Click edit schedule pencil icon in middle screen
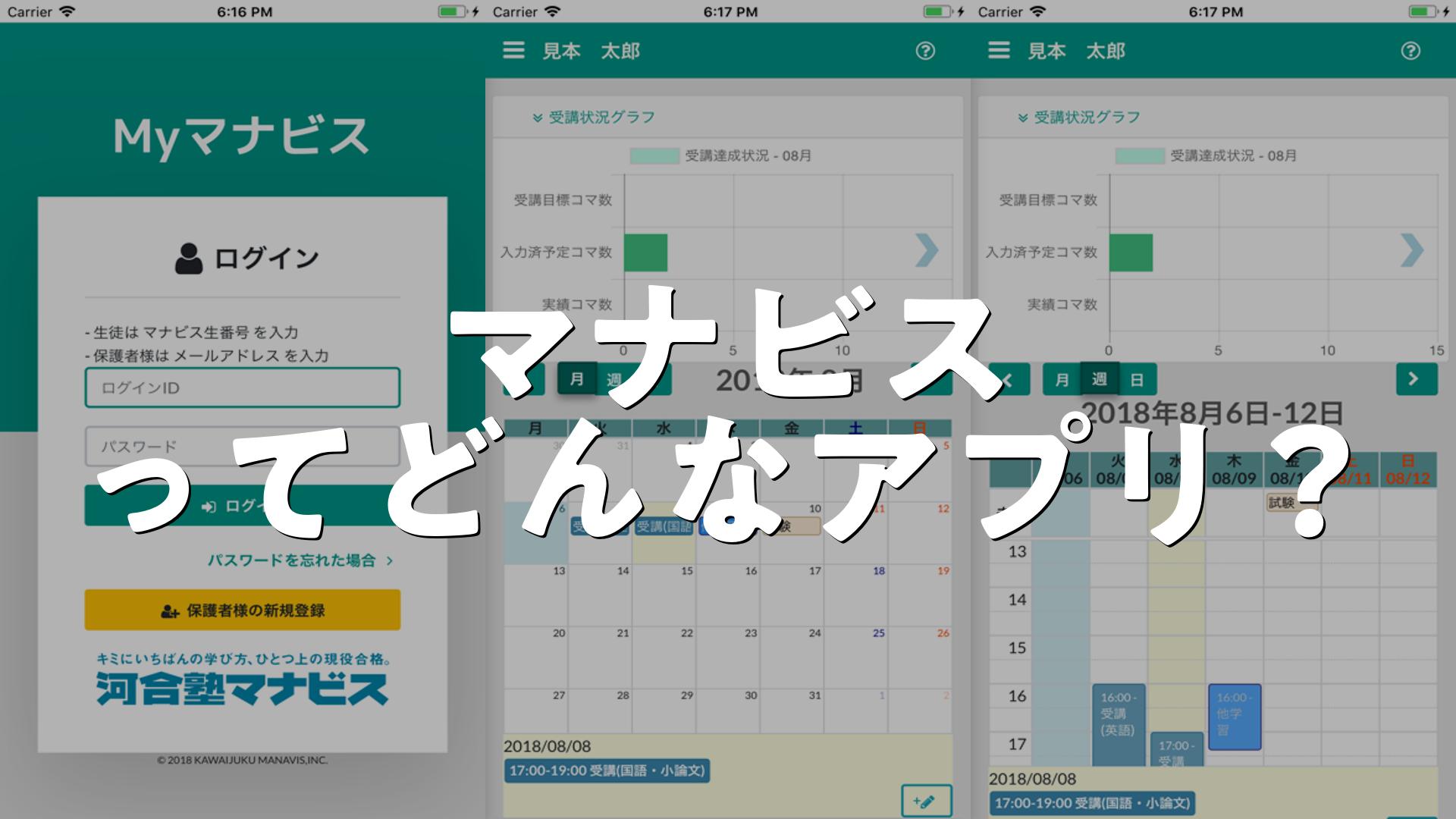This screenshot has width=1456, height=819. pyautogui.click(x=927, y=801)
